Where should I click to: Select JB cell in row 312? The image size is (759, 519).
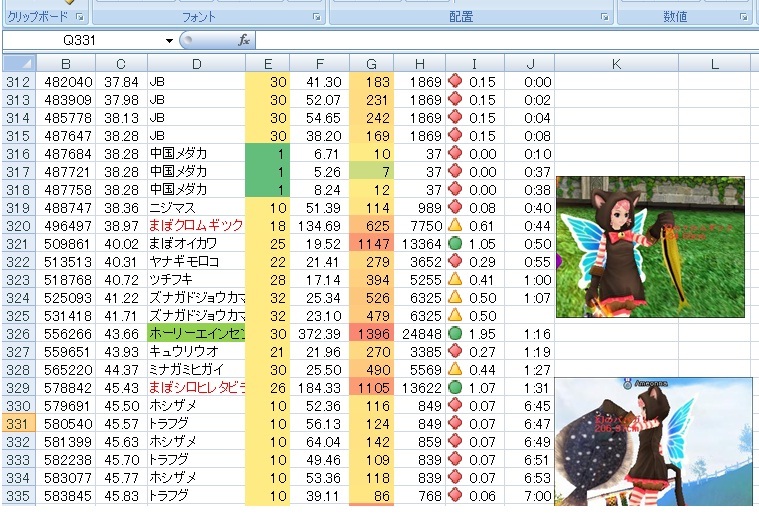197,82
